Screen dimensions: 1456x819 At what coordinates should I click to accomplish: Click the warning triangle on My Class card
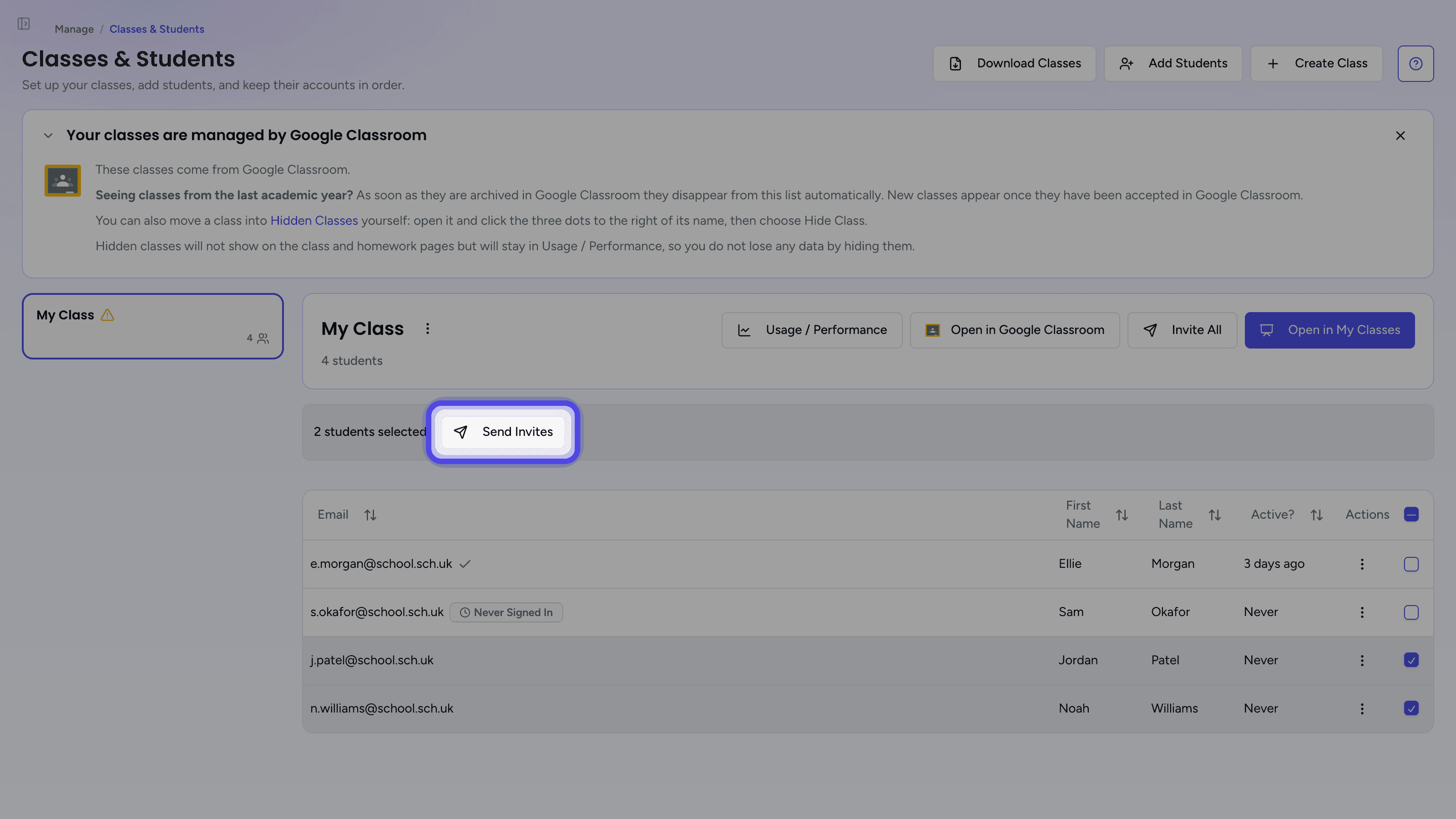click(x=107, y=315)
